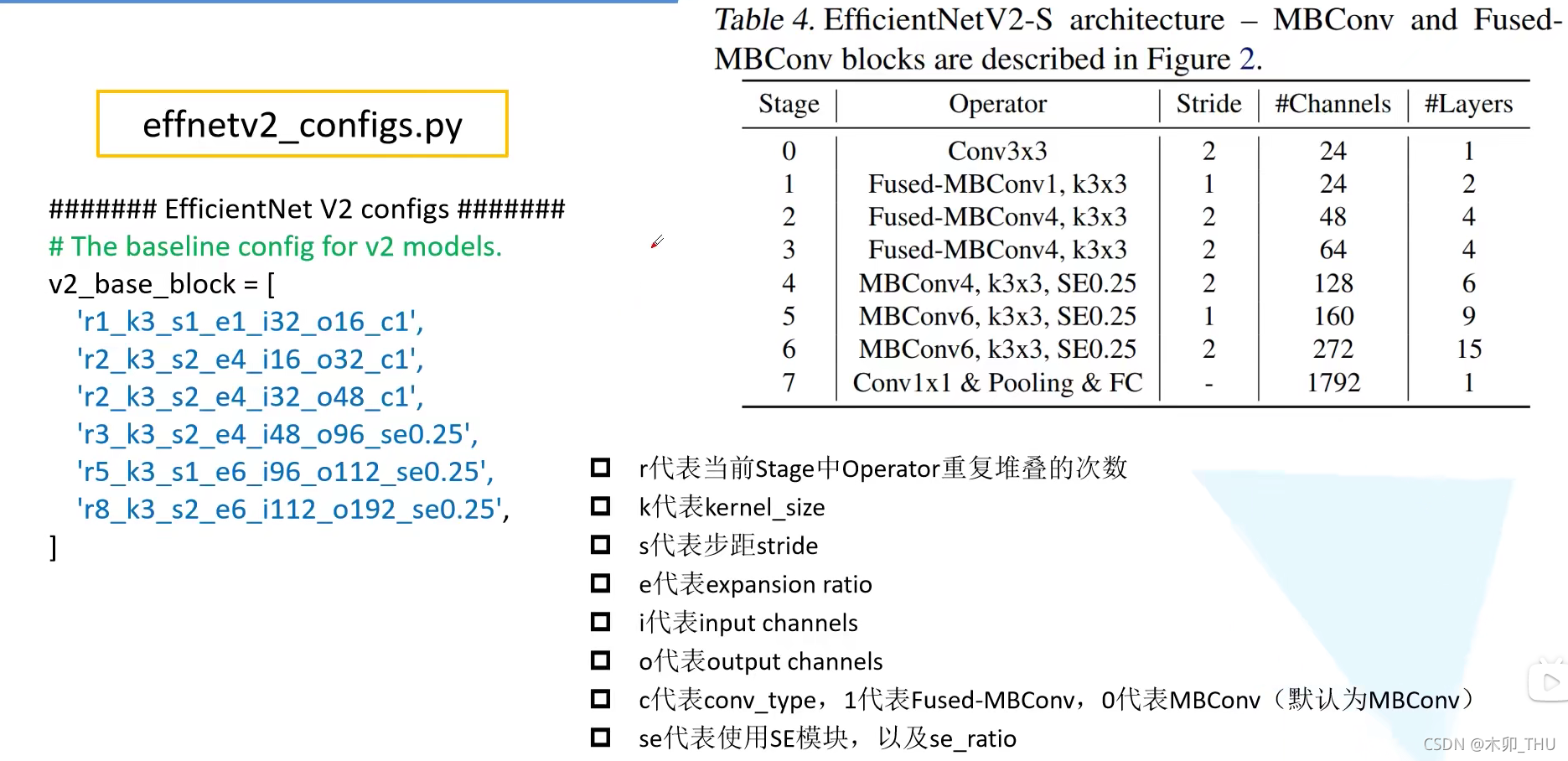Select config string 'r8_k3_s2_e6_i112_o192_se0.25'

(x=292, y=510)
